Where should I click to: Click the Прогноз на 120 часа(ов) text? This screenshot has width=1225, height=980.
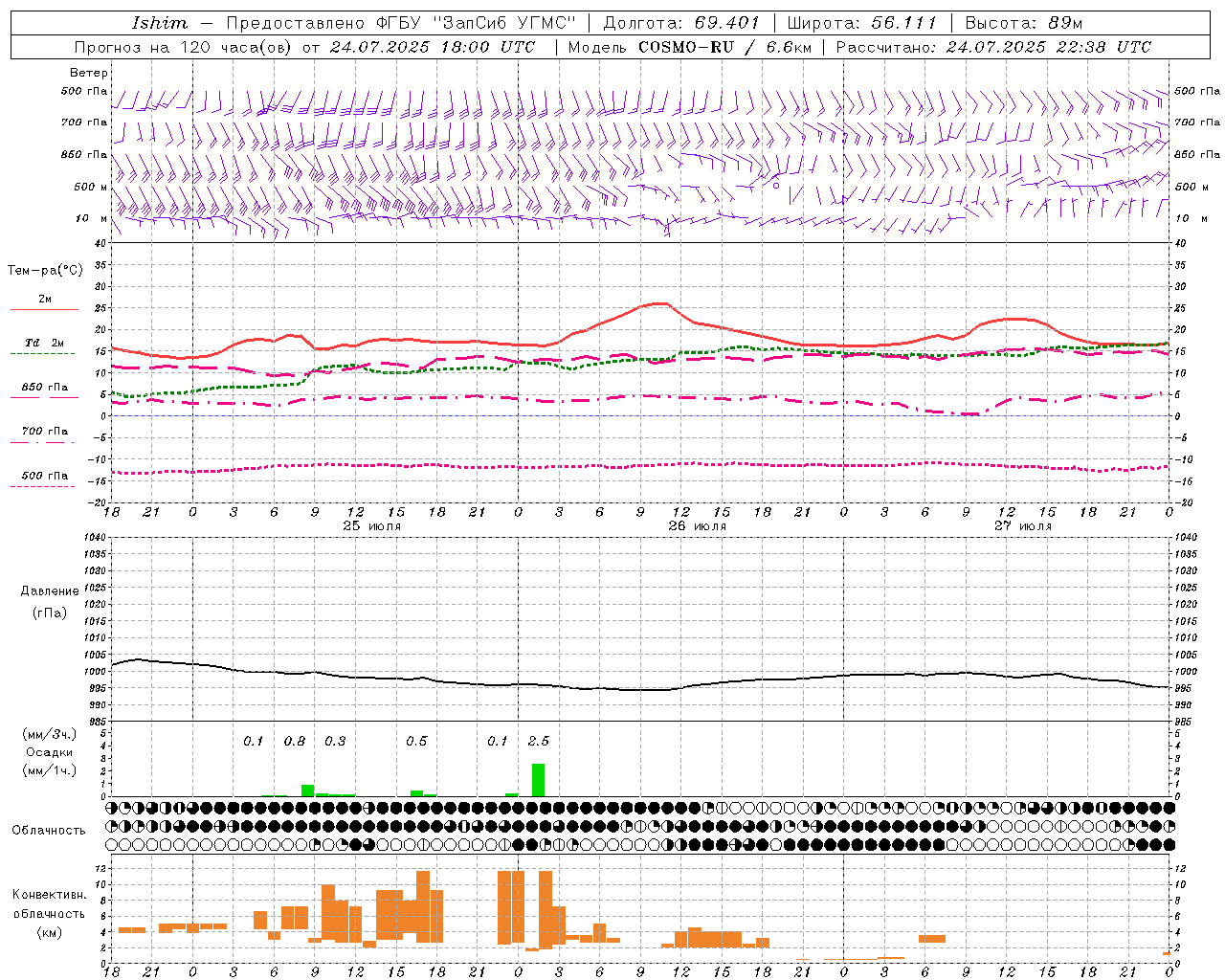tap(184, 47)
